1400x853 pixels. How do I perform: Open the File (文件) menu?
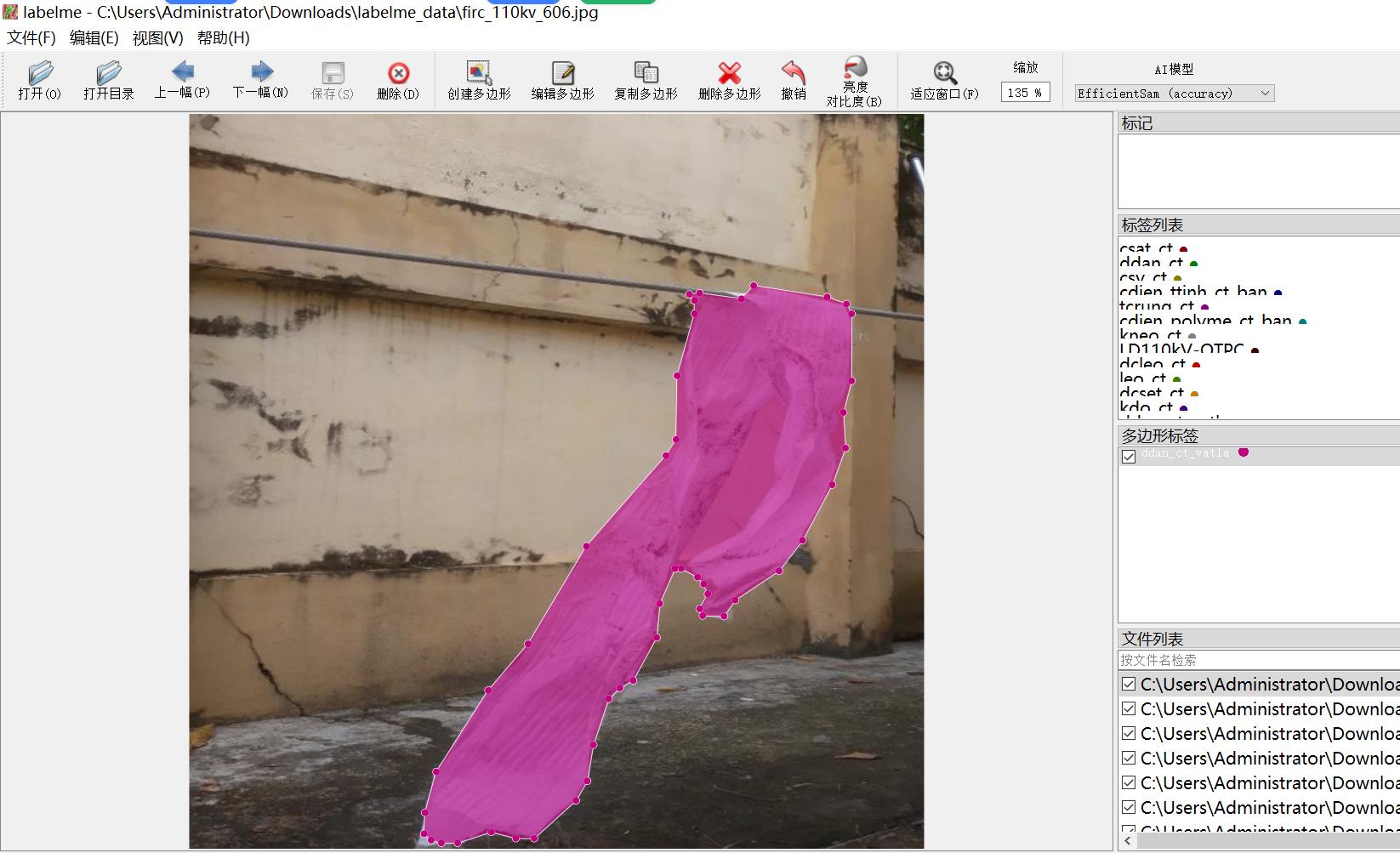click(31, 38)
